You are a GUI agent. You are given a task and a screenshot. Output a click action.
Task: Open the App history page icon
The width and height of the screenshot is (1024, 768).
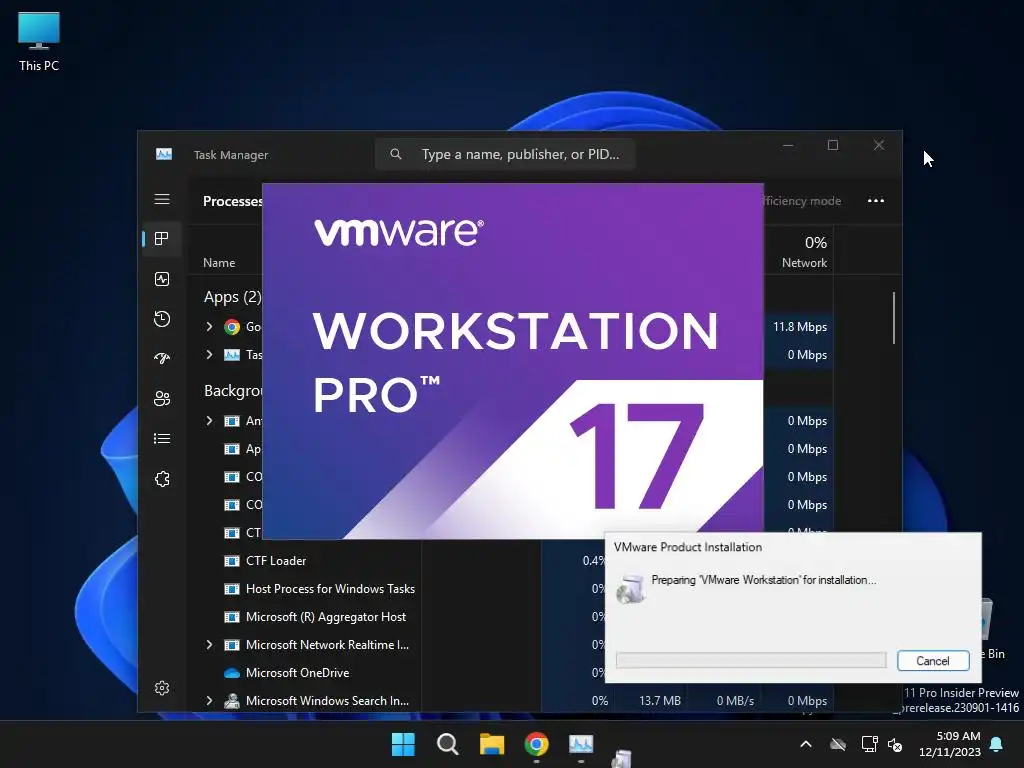(162, 319)
